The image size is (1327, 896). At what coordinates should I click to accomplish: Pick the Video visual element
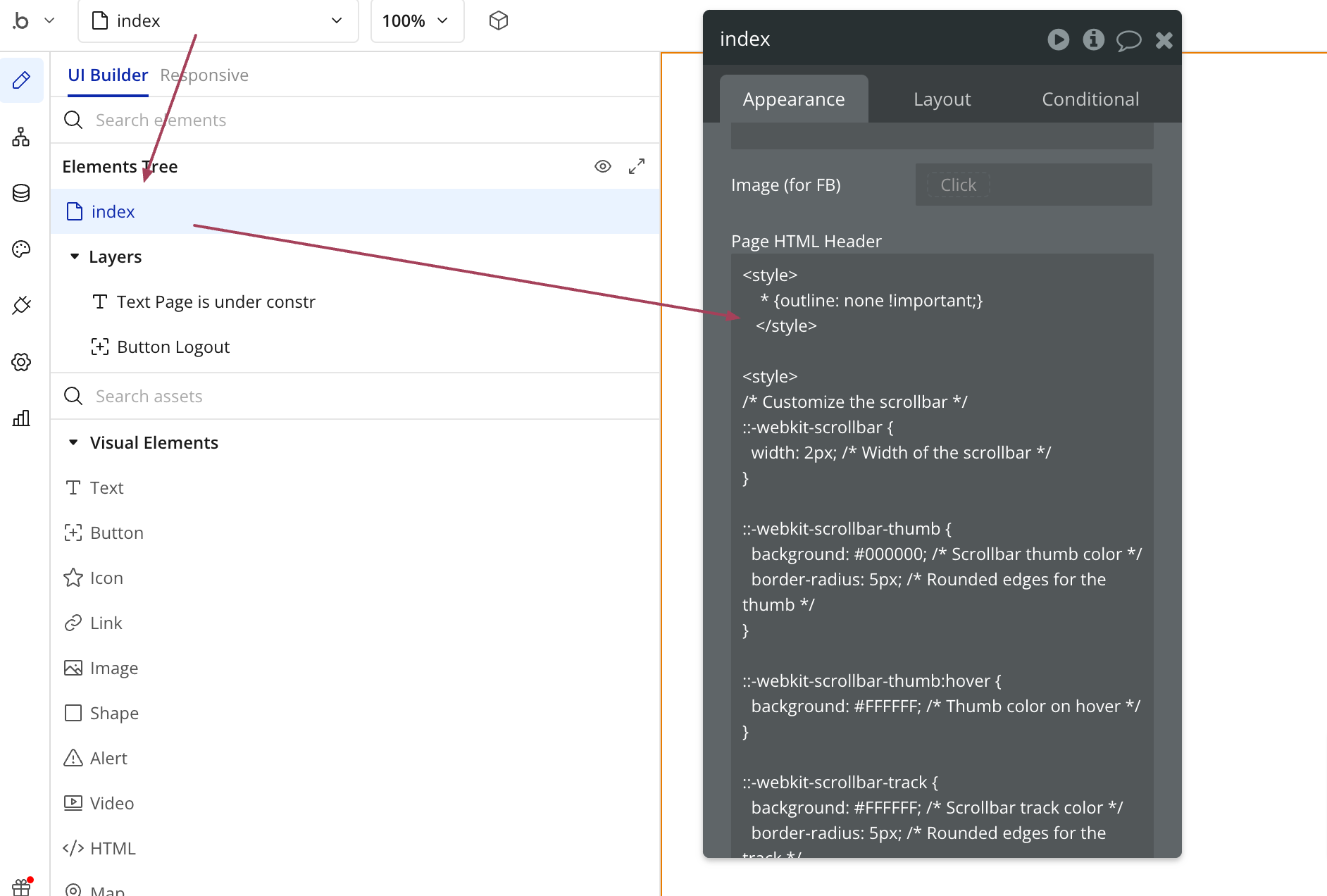click(x=99, y=803)
